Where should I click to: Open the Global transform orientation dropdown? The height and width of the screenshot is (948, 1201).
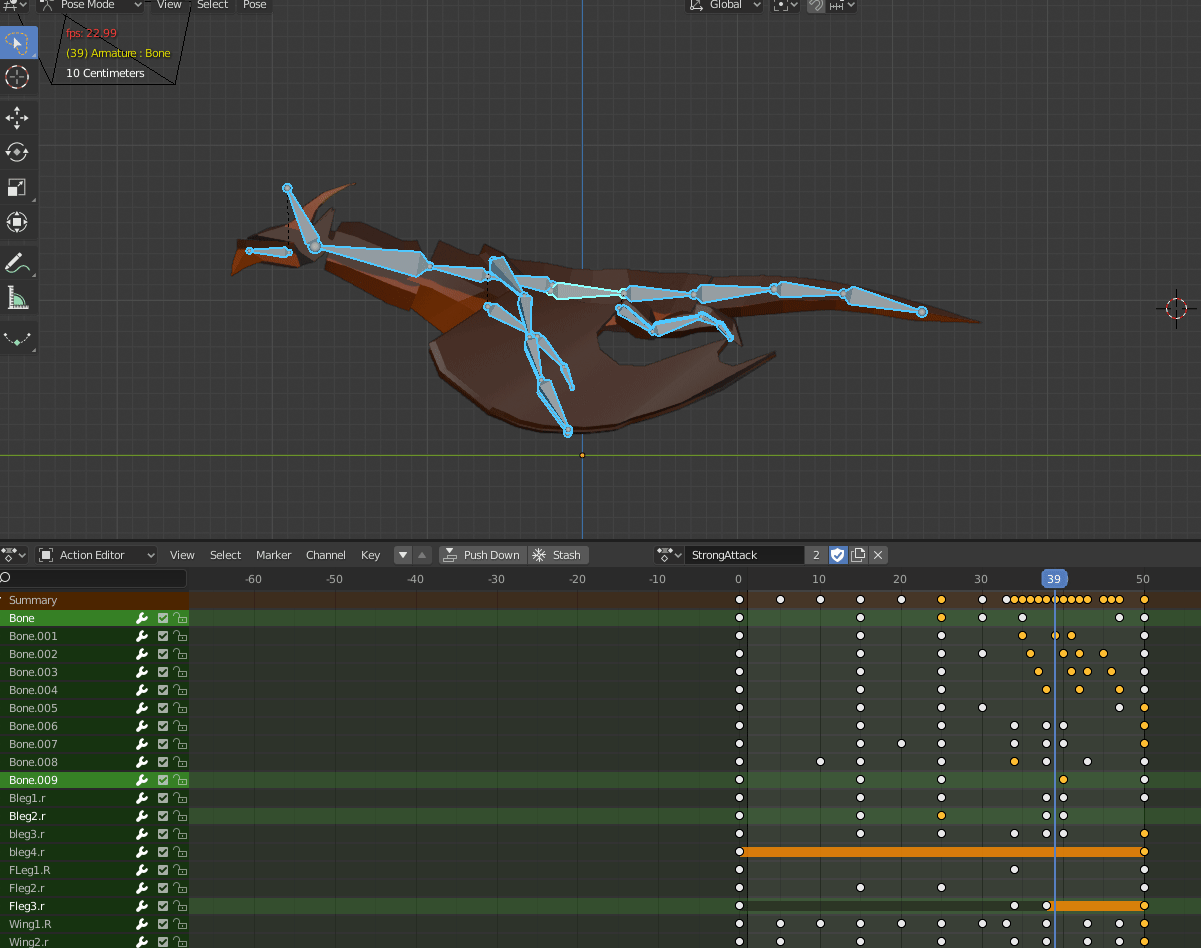pyautogui.click(x=725, y=5)
